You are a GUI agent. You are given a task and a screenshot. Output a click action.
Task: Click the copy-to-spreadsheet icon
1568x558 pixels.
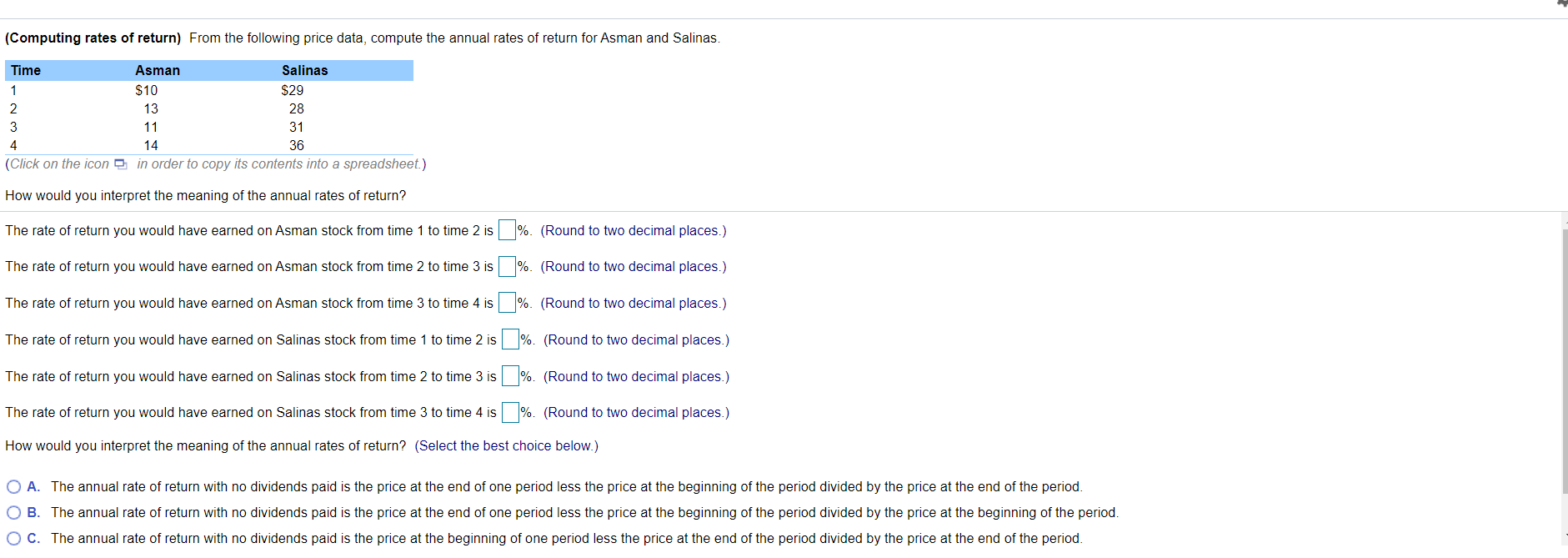[x=121, y=164]
